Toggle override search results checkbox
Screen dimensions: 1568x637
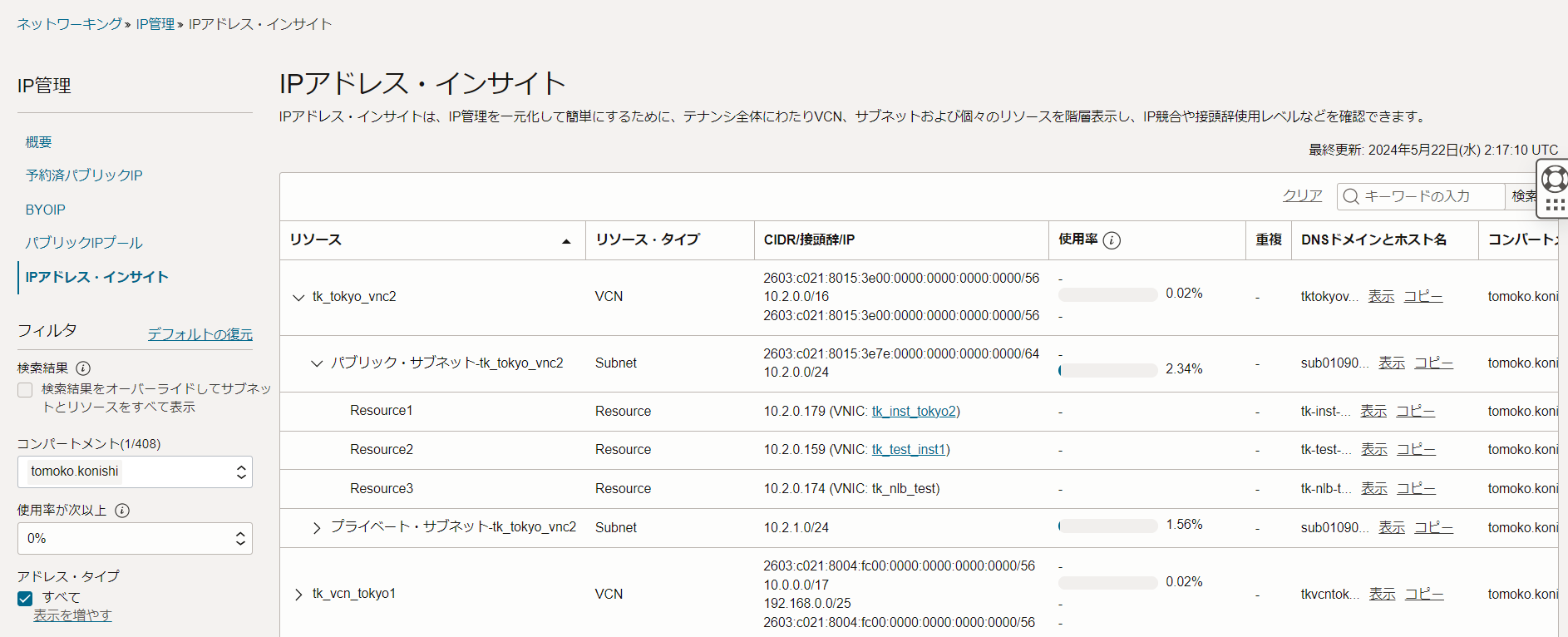click(x=25, y=390)
